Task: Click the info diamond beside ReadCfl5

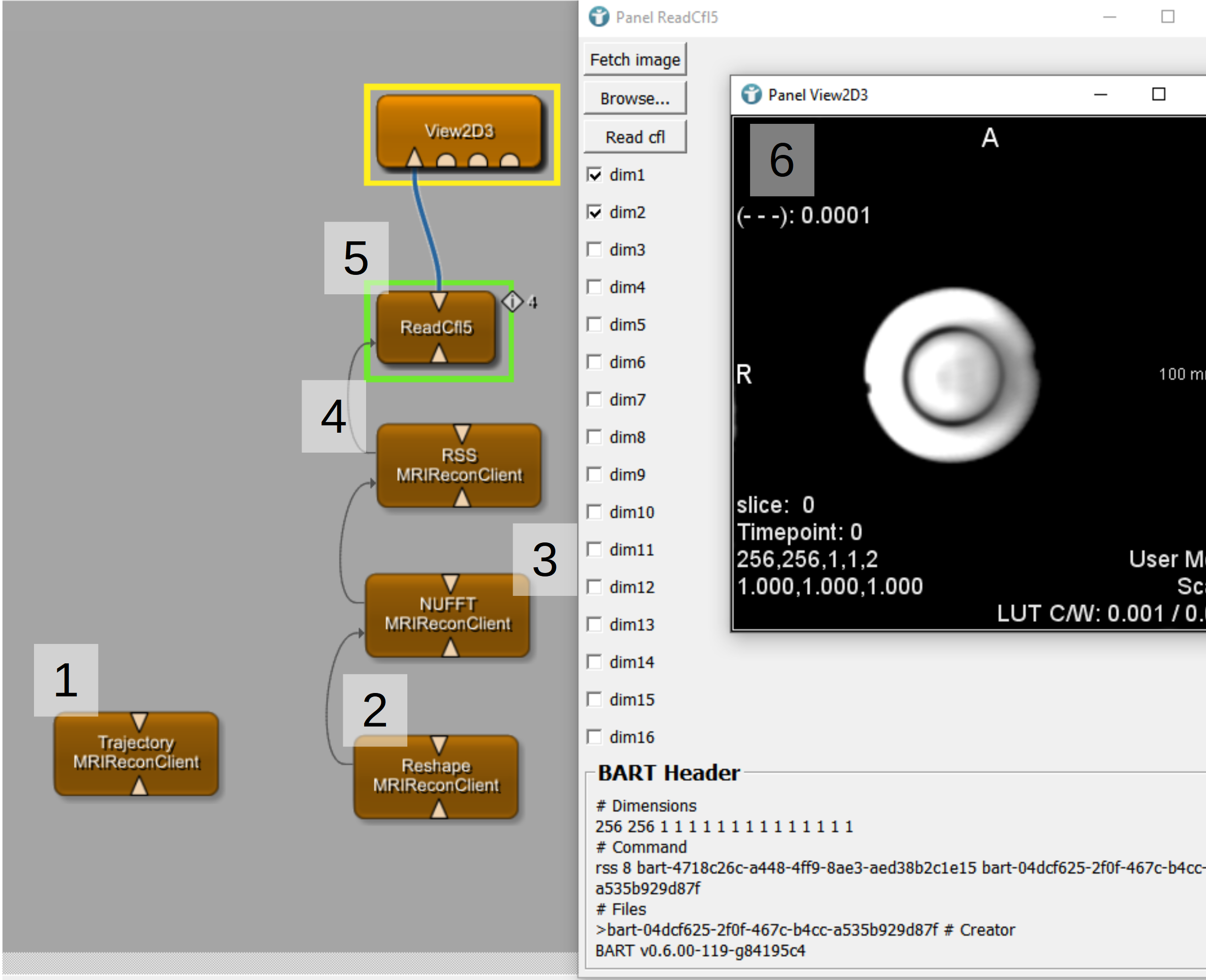Action: (512, 302)
